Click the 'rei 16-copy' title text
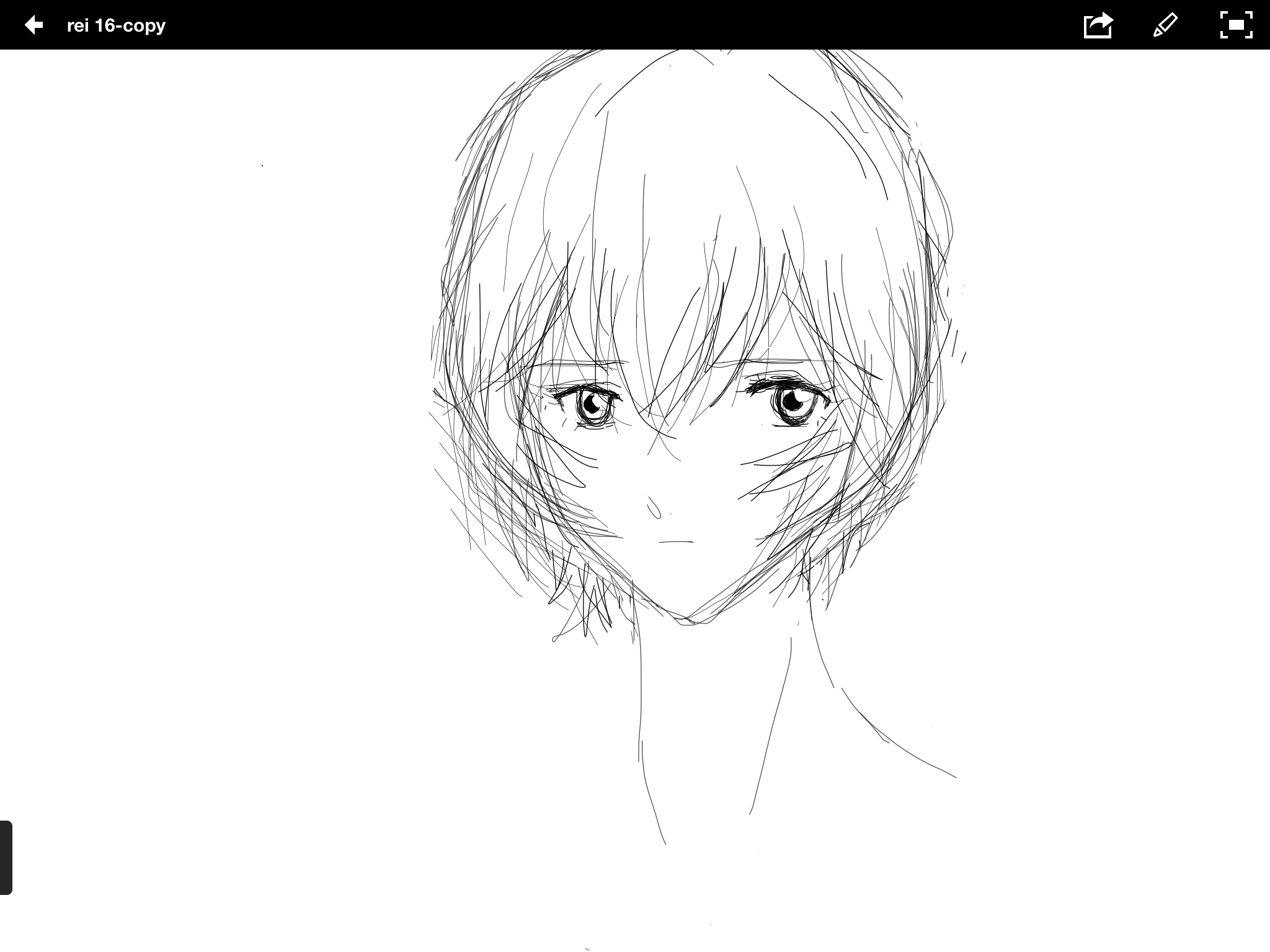1270x952 pixels. point(116,25)
